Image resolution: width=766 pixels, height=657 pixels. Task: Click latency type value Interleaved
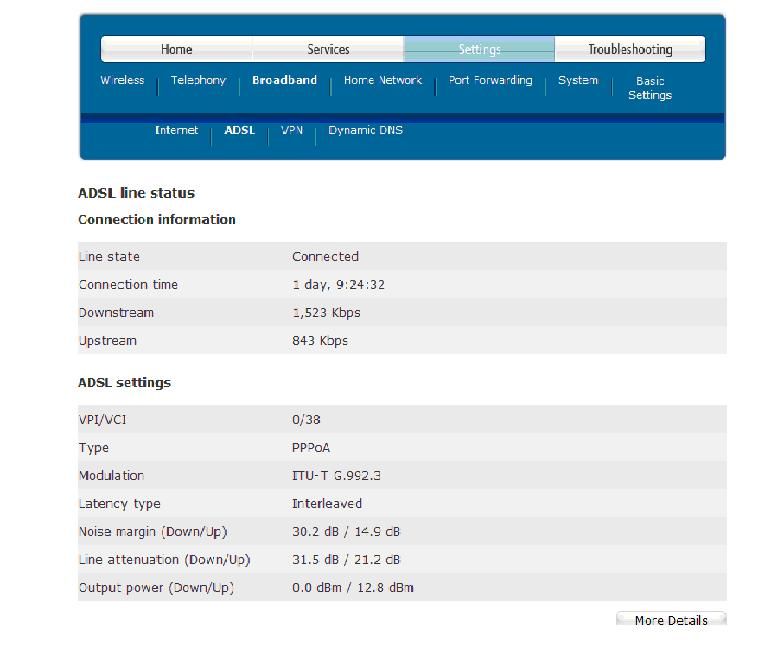[327, 504]
